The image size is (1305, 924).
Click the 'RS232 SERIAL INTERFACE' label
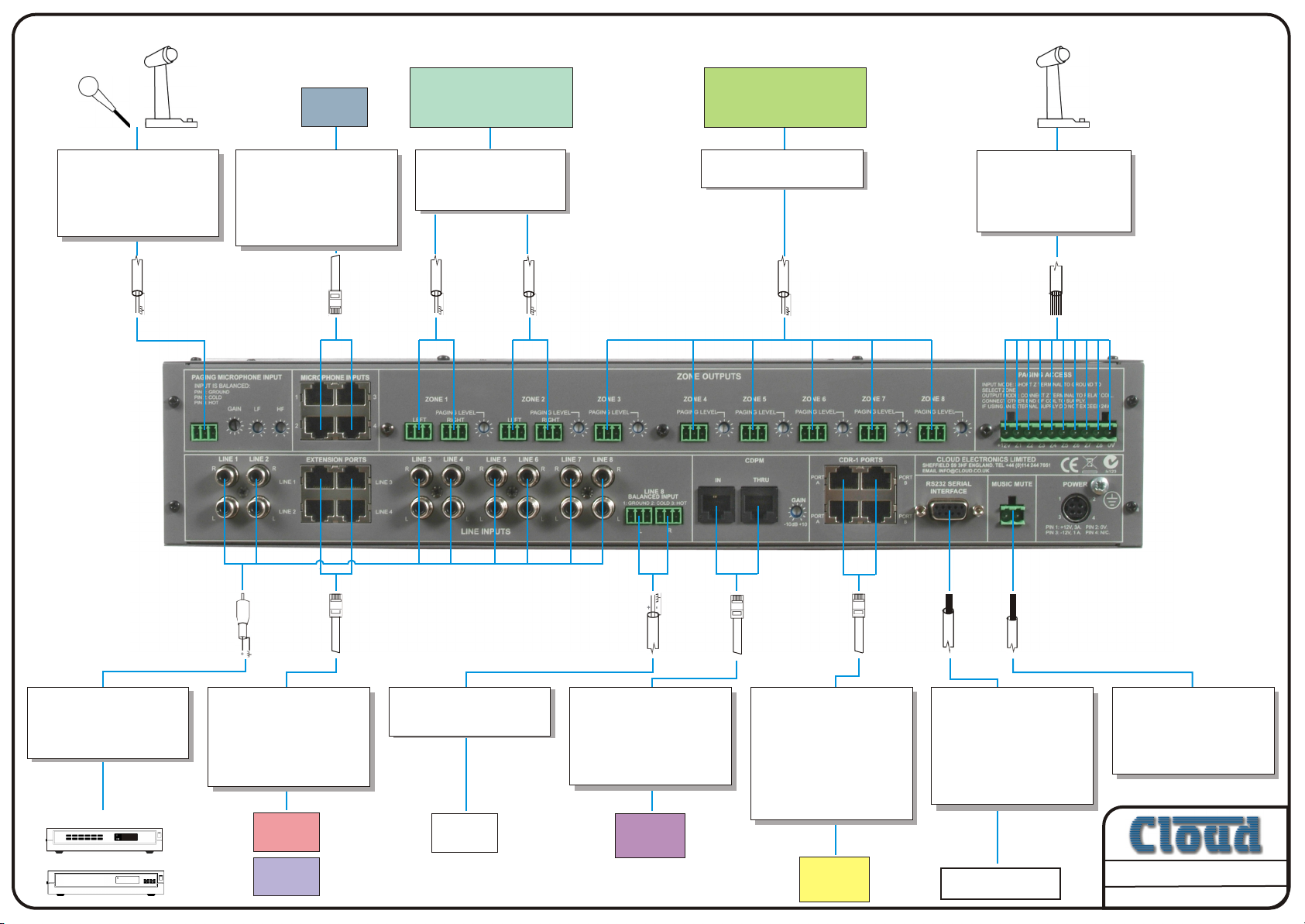(949, 487)
